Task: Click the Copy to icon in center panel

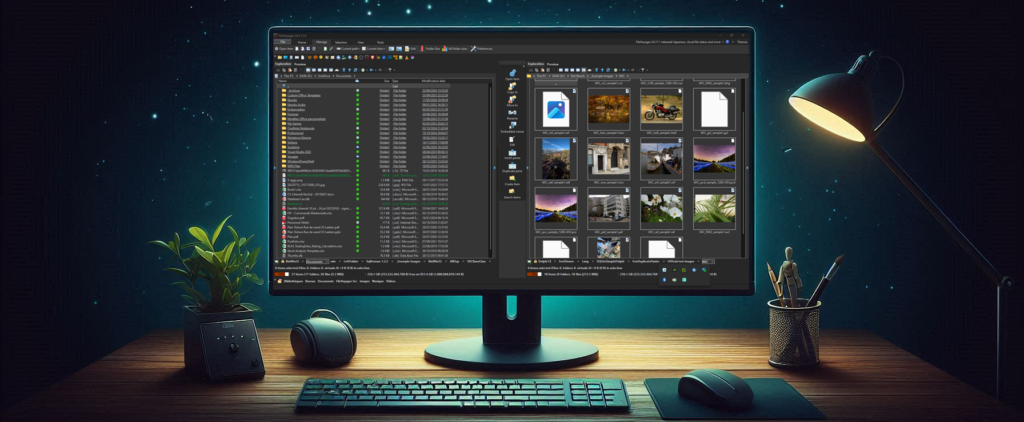Action: [x=512, y=86]
